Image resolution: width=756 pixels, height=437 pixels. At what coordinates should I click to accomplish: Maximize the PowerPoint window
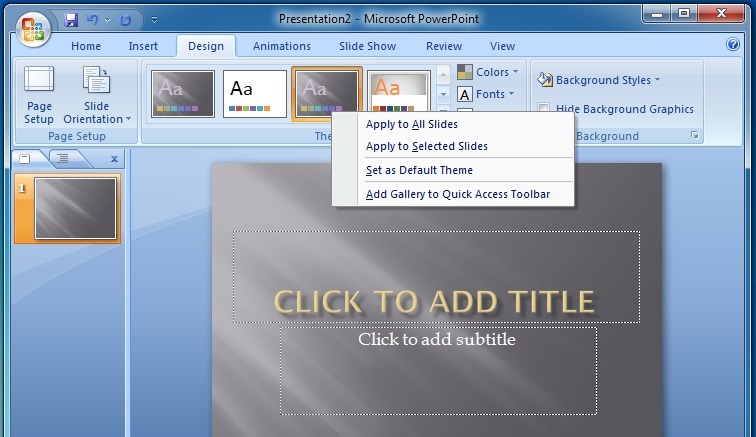point(684,14)
